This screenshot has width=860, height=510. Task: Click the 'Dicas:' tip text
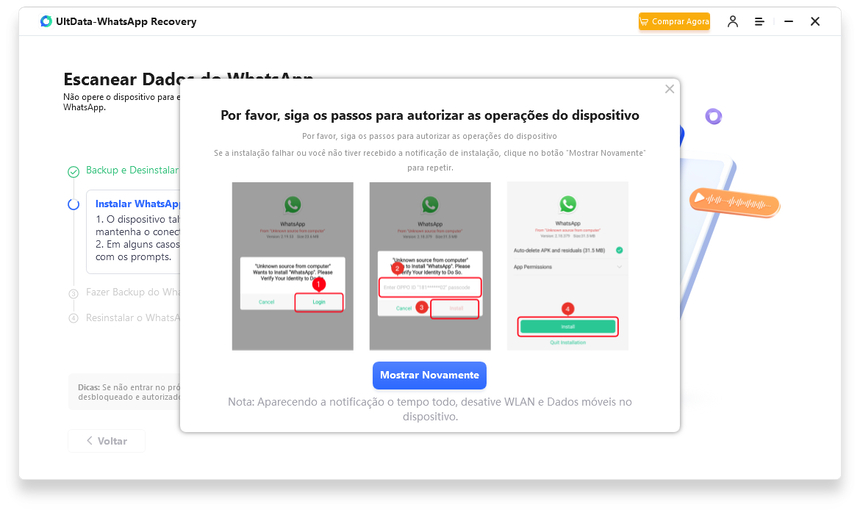[x=129, y=392]
